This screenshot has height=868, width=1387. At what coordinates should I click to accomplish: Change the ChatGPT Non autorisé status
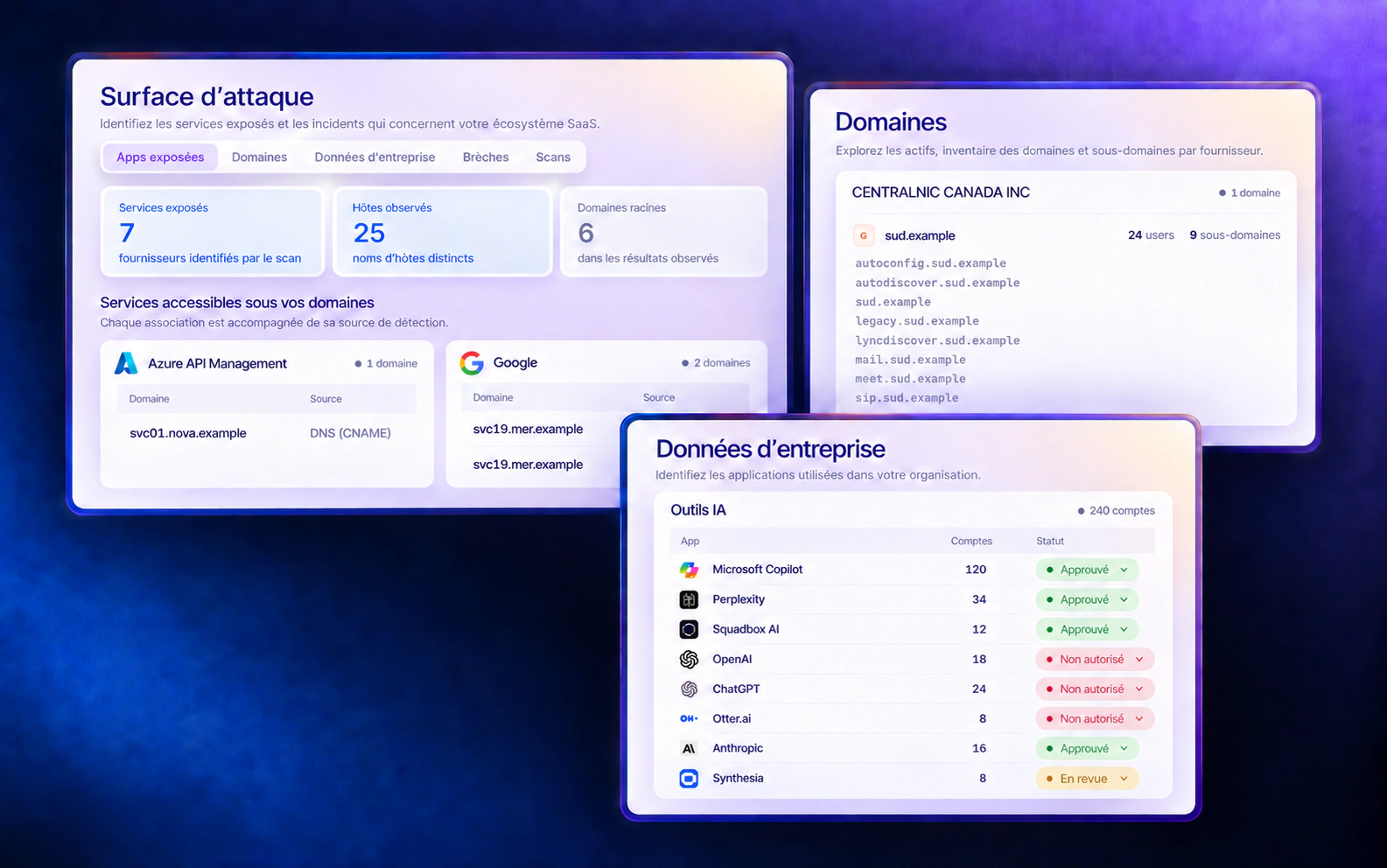[x=1095, y=689]
